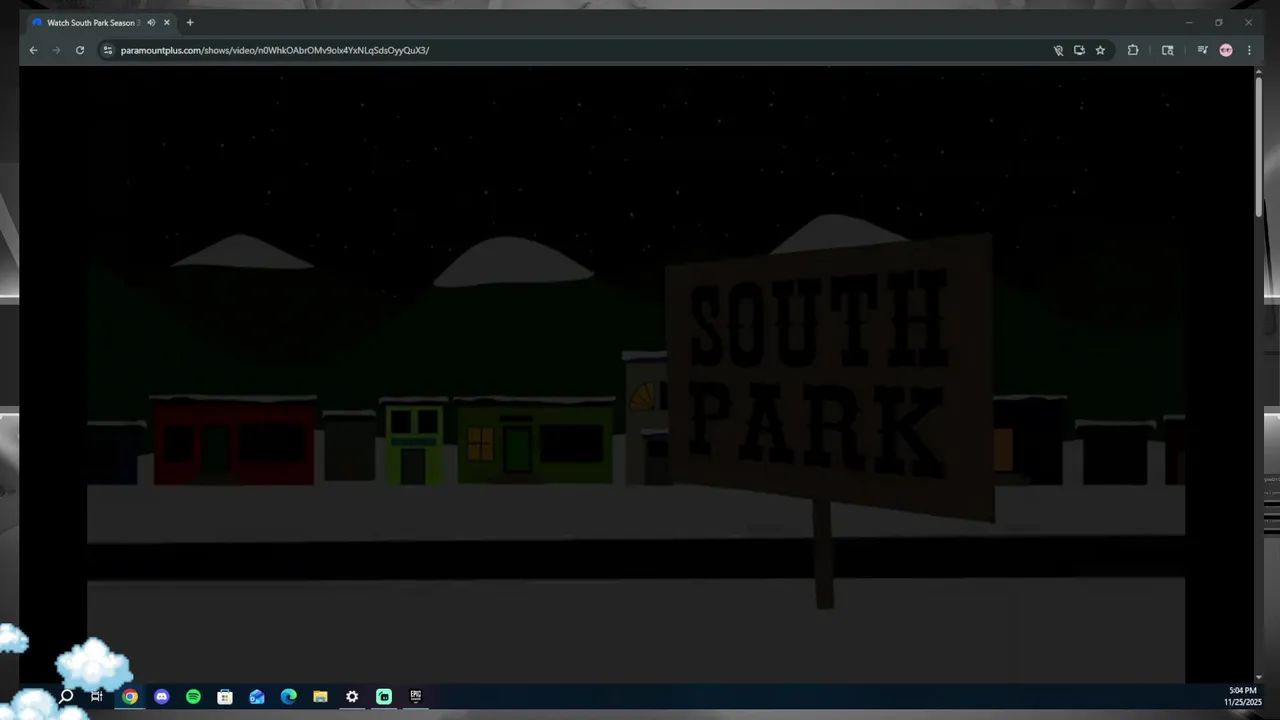Image resolution: width=1280 pixels, height=720 pixels.
Task: Open Spotify from the taskbar
Action: pyautogui.click(x=193, y=696)
